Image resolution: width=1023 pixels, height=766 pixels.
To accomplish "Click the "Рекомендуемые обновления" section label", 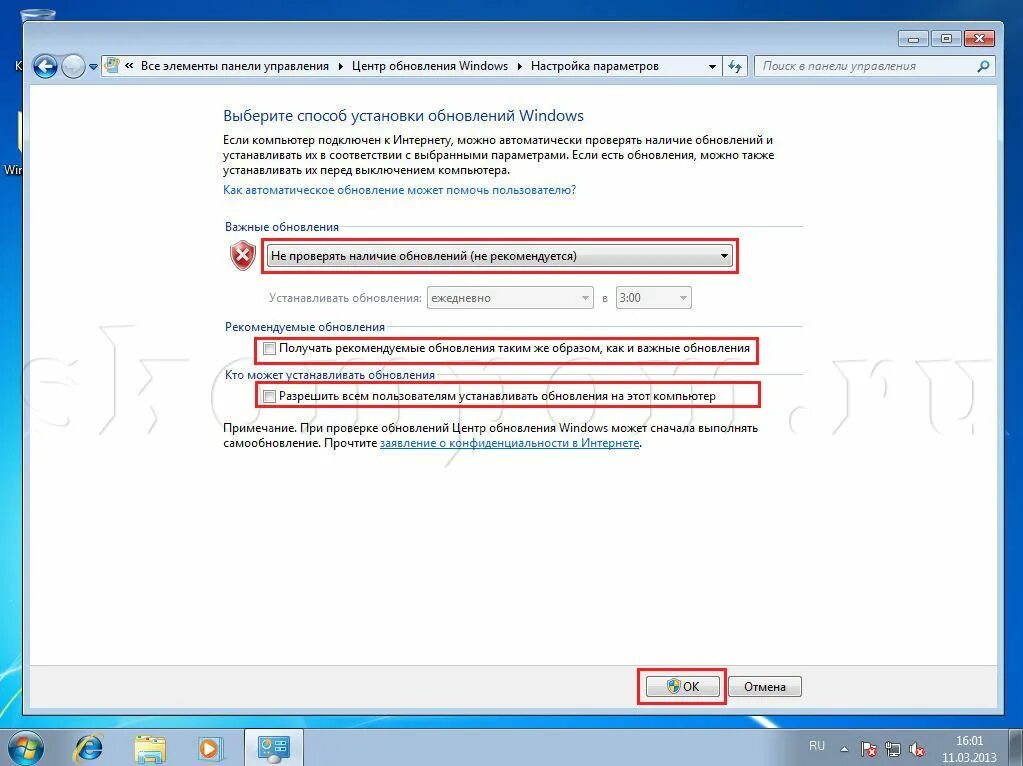I will (305, 327).
